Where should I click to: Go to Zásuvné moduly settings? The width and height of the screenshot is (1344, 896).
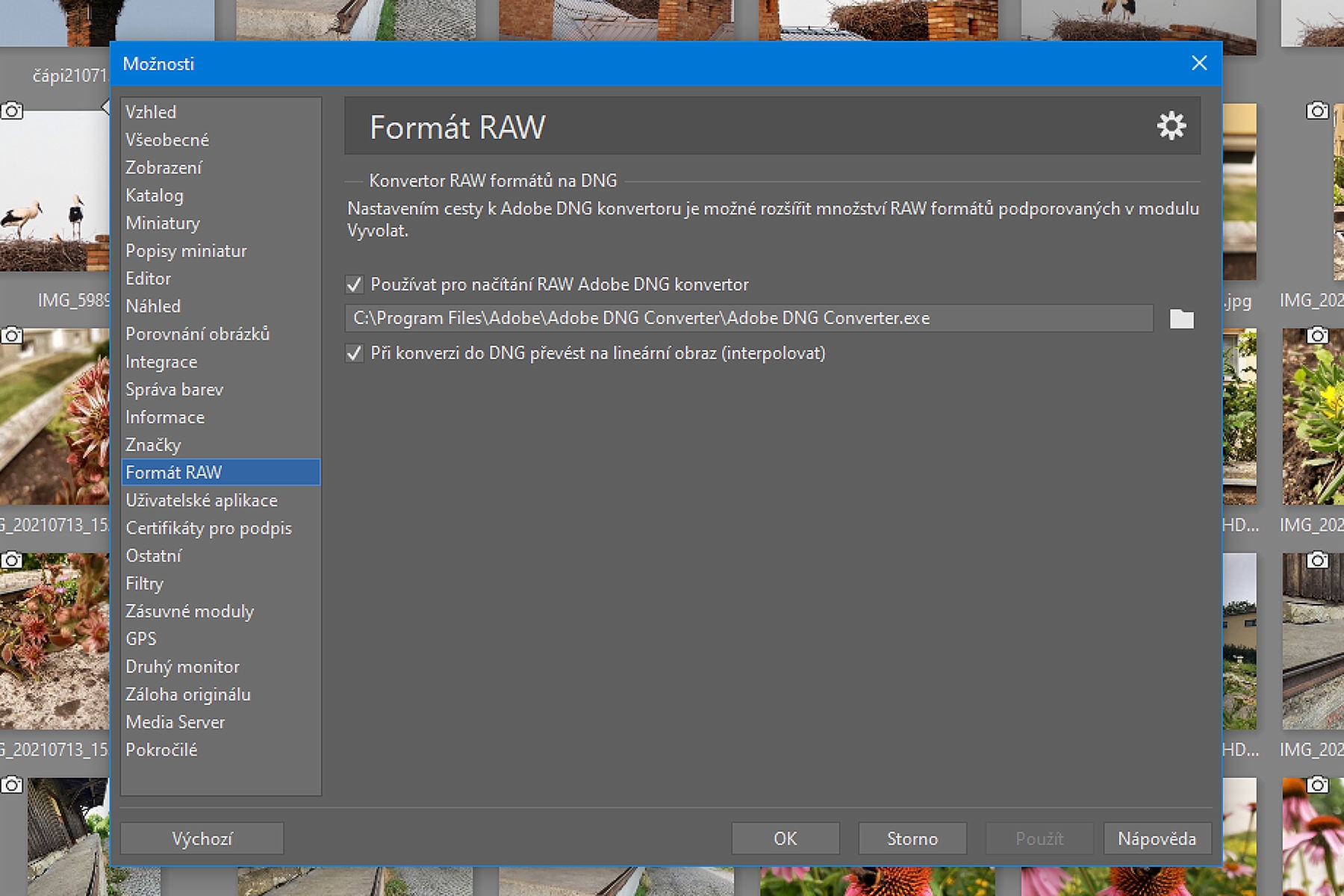pos(190,612)
